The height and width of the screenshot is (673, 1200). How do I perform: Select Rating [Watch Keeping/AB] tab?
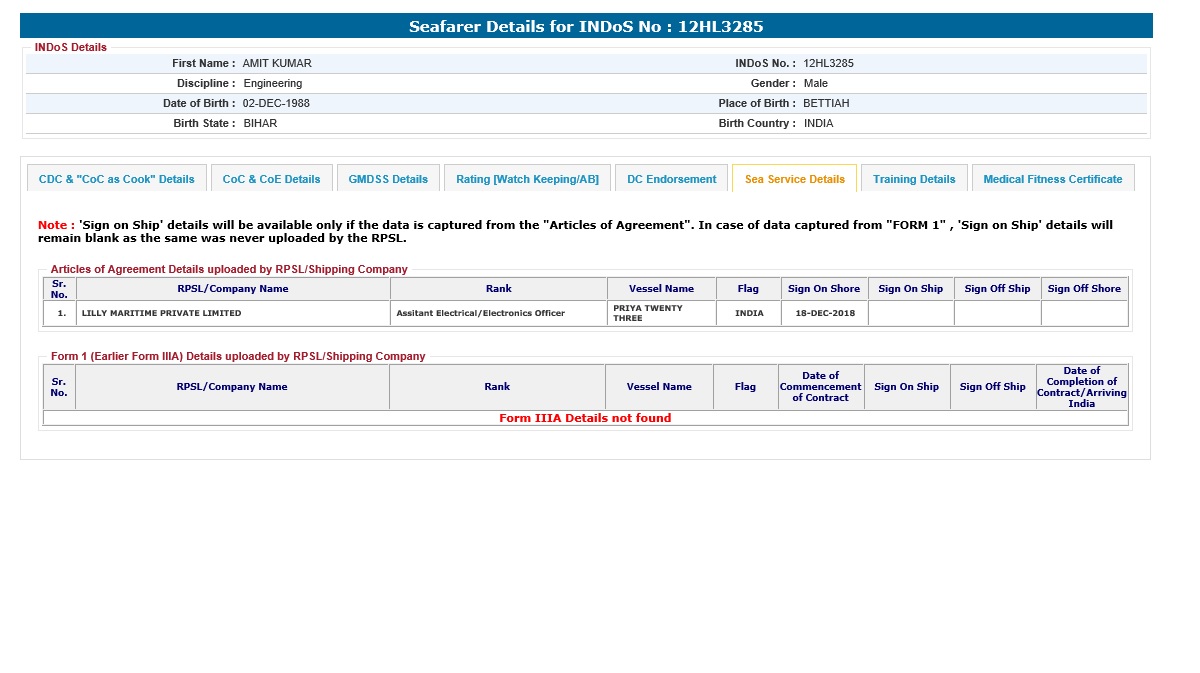pyautogui.click(x=527, y=179)
